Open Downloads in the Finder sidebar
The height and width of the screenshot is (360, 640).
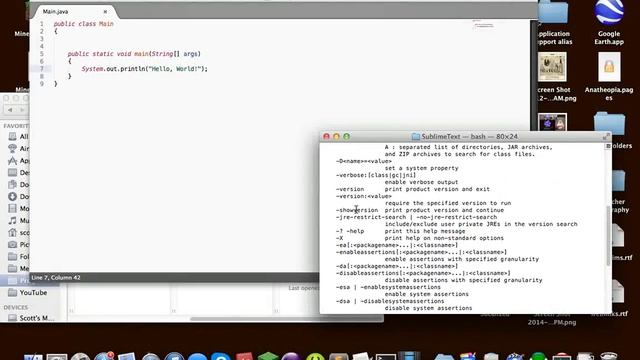tap(18, 197)
